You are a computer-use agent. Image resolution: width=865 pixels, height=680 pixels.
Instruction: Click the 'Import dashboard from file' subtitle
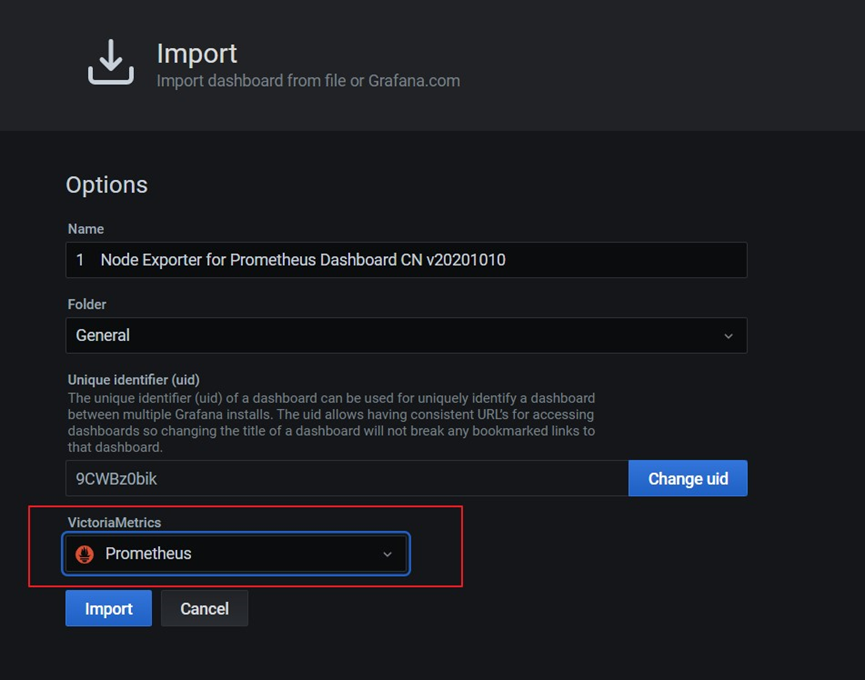click(x=308, y=81)
